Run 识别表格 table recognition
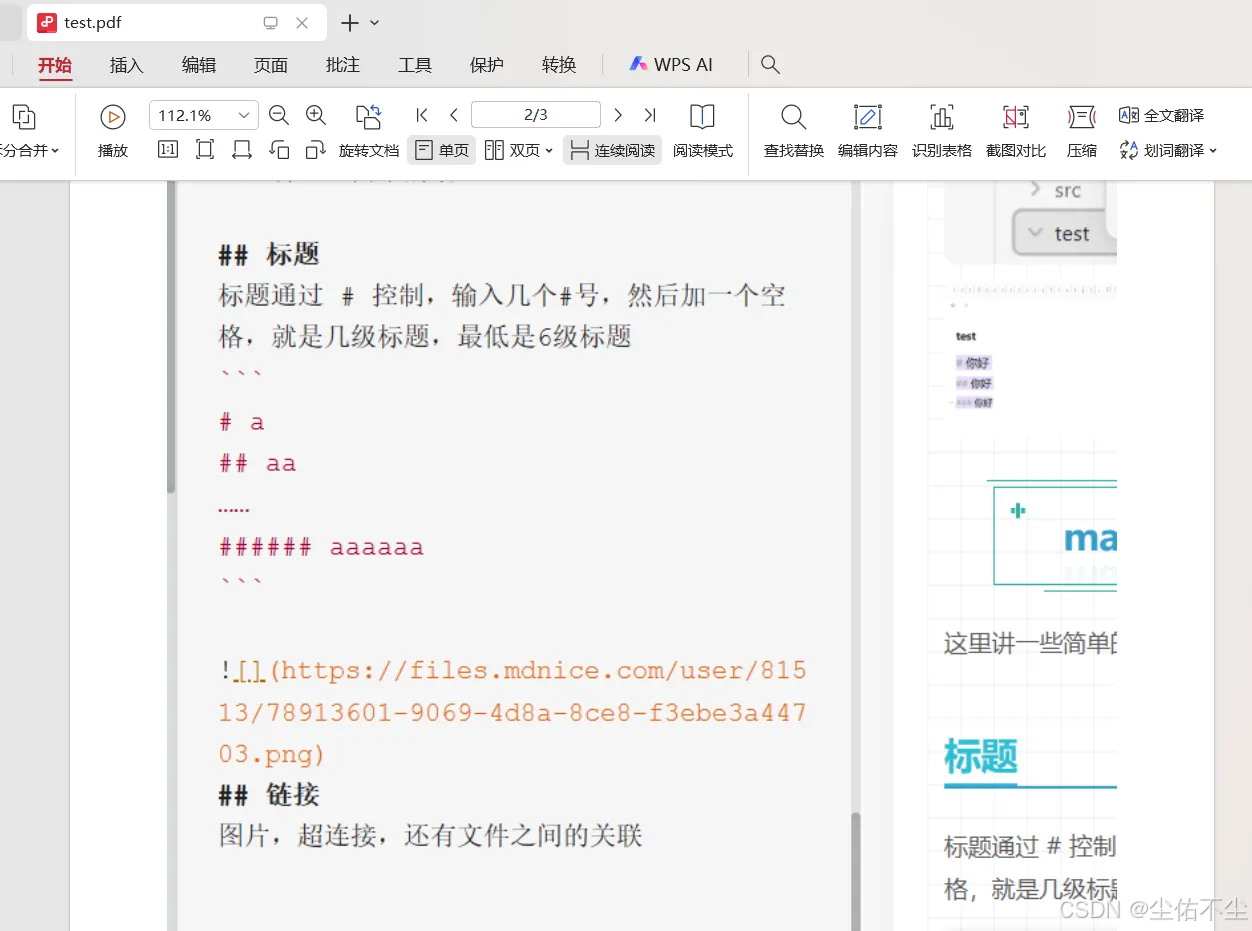Image resolution: width=1252 pixels, height=931 pixels. (942, 130)
